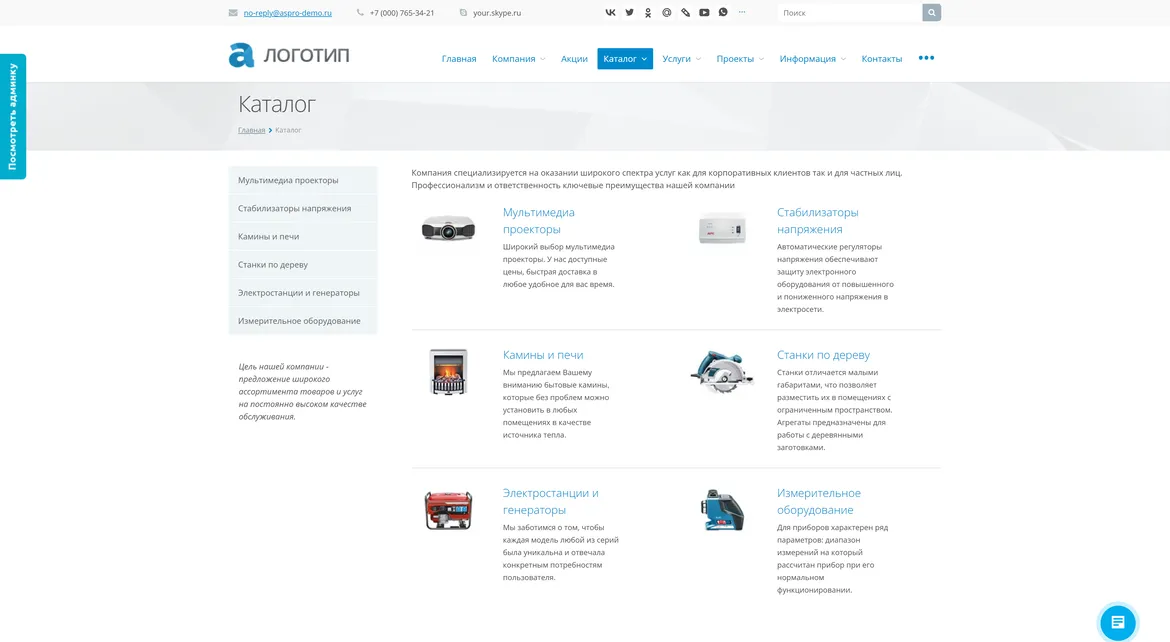Click the Mail.ru @ icon
Image resolution: width=1170 pixels, height=642 pixels.
pos(666,13)
